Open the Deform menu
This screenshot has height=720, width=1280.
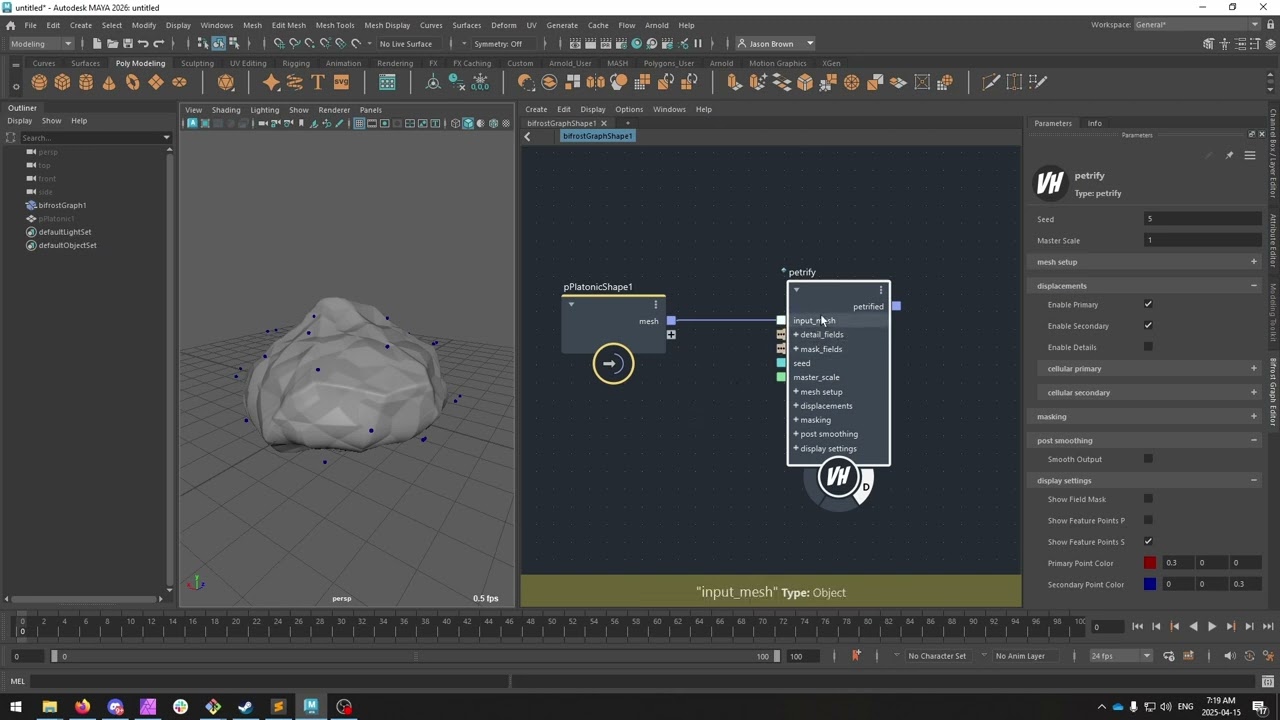pyautogui.click(x=504, y=25)
